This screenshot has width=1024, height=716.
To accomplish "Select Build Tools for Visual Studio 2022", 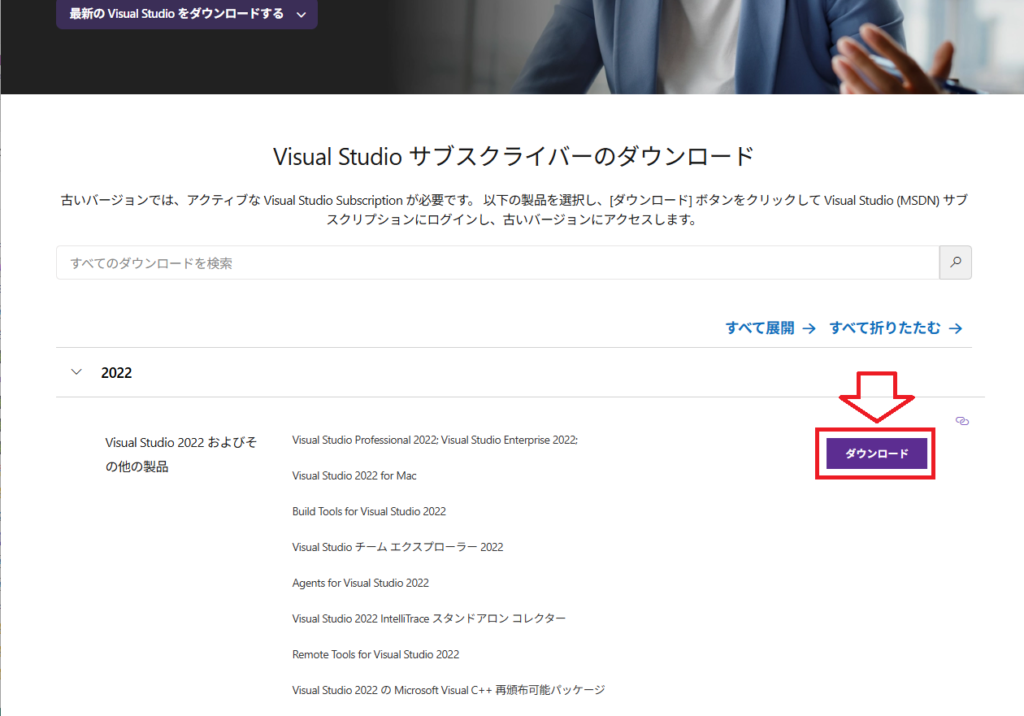I will 369,512.
